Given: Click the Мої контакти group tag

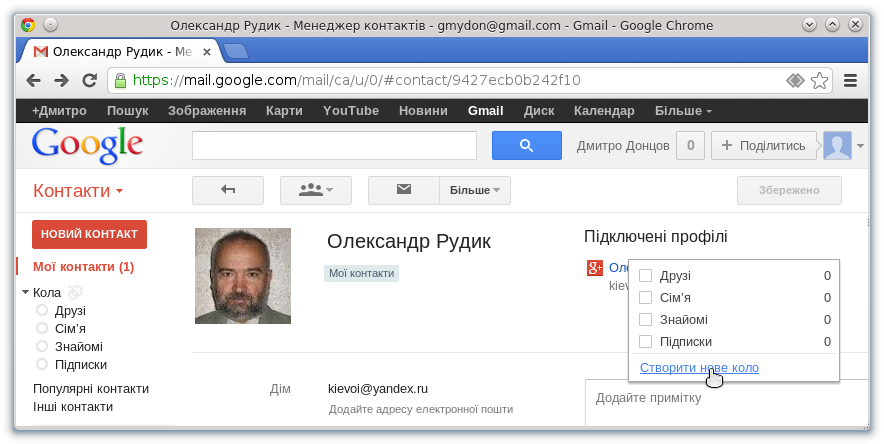Looking at the screenshot, I should pyautogui.click(x=361, y=273).
